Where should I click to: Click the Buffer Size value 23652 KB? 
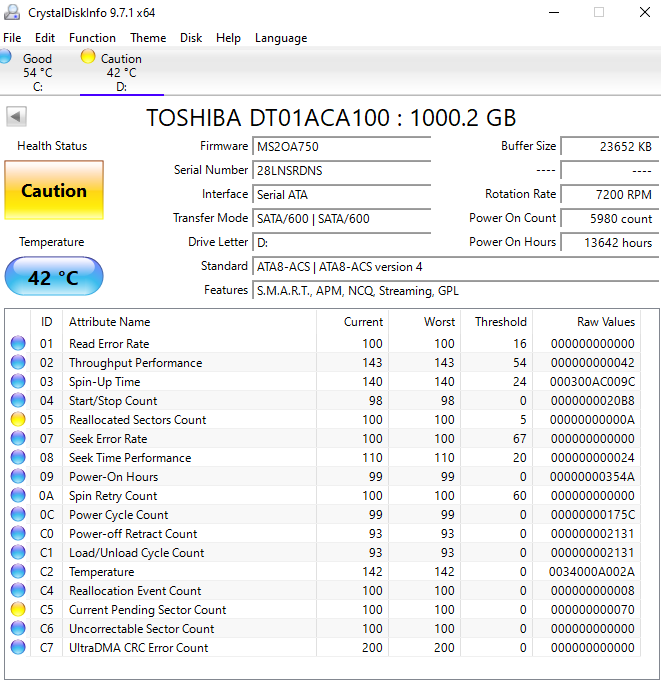point(610,146)
